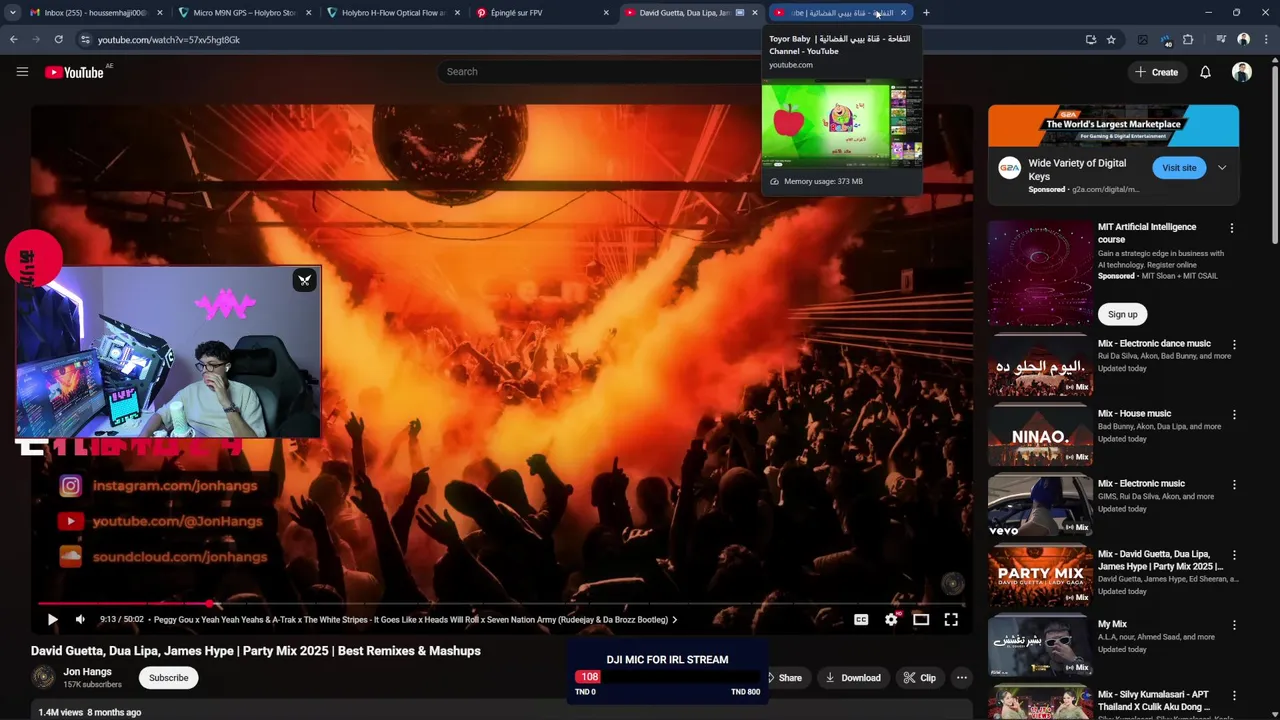Switch to Micro M9N GPS Holybro tab
The width and height of the screenshot is (1280, 720).
tap(244, 13)
